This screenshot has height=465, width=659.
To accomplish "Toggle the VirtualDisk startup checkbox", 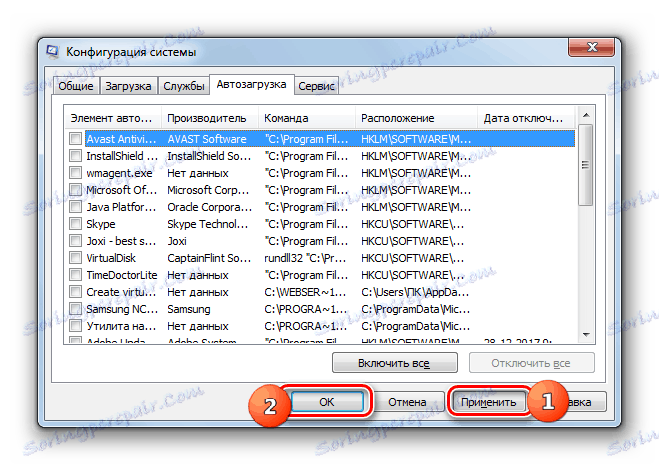I will point(76,258).
